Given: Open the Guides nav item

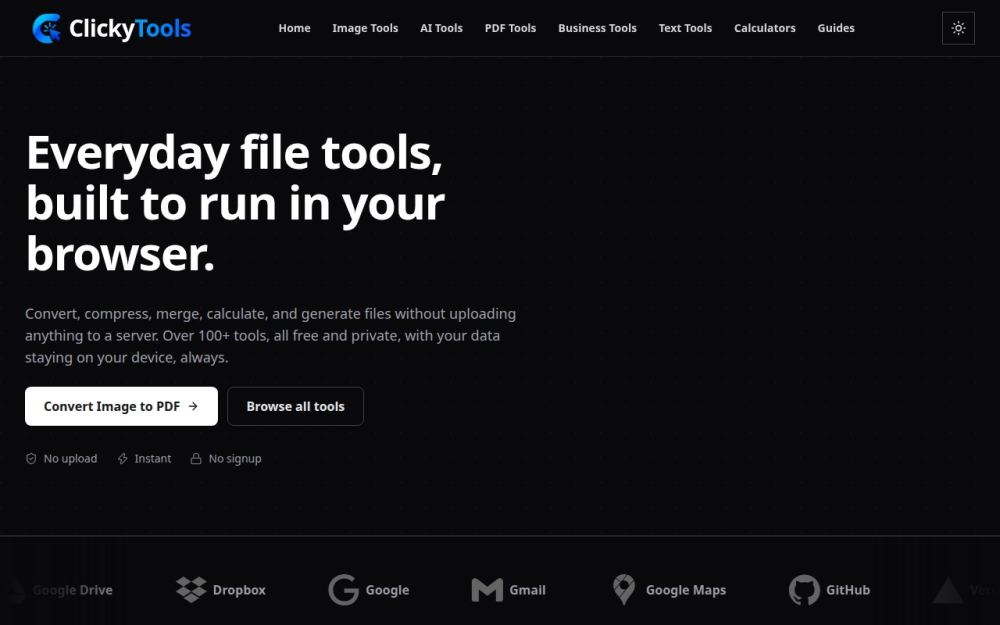Looking at the screenshot, I should coord(835,28).
